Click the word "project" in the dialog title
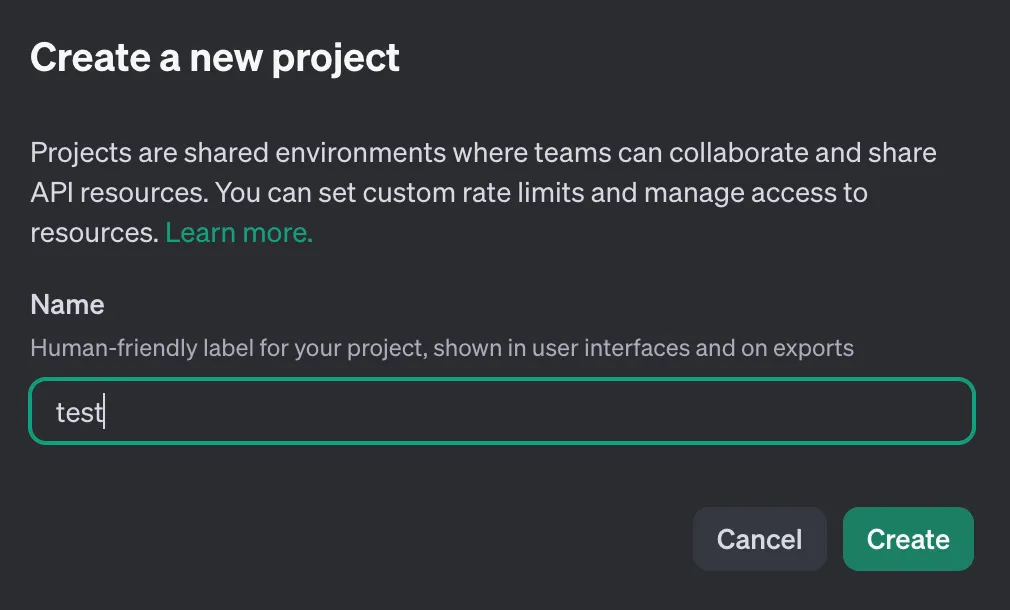 (x=335, y=58)
